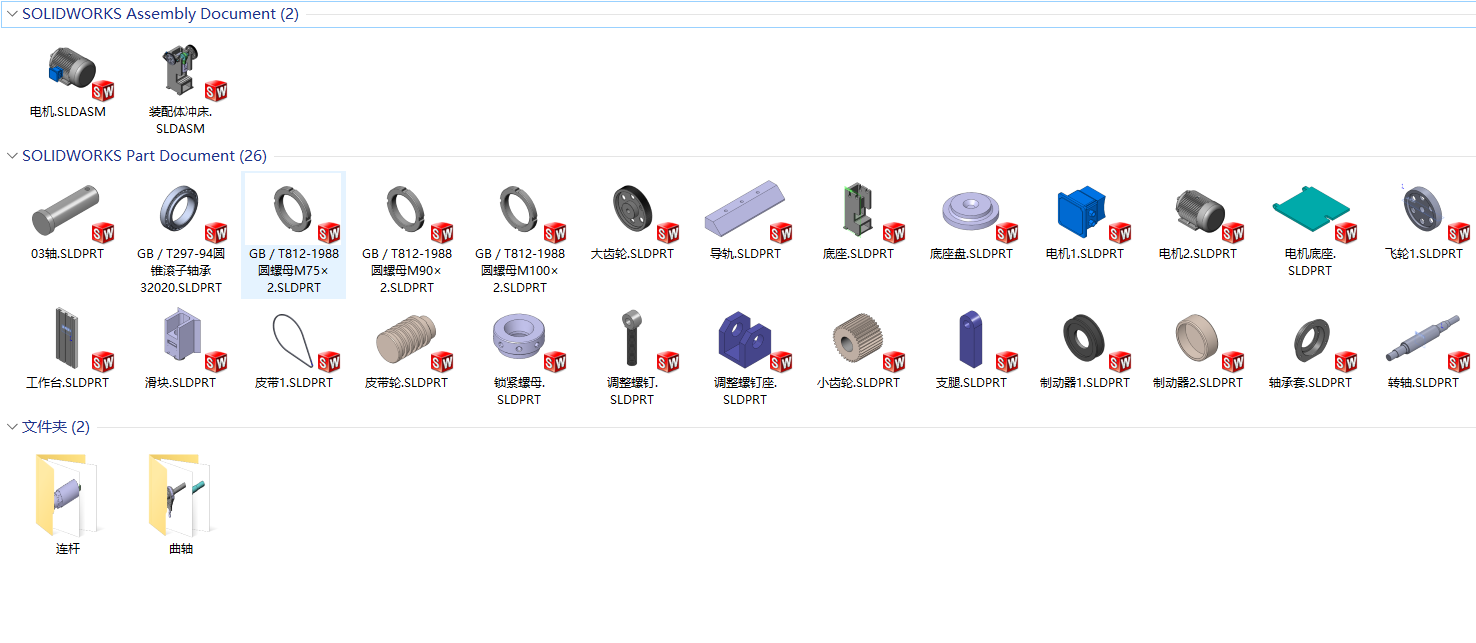Collapse the SOLIDWORKS Assembly Document group

click(11, 14)
